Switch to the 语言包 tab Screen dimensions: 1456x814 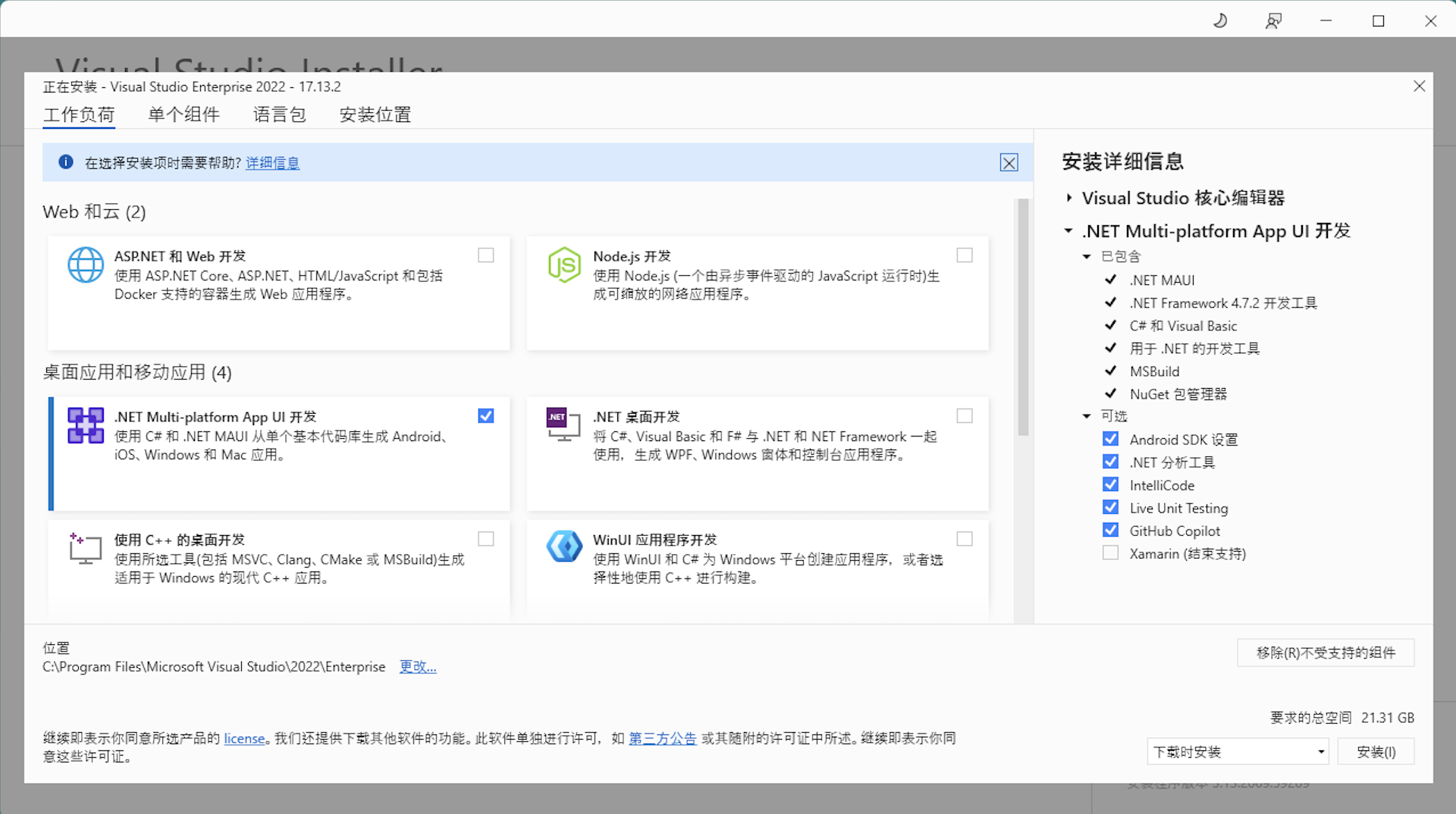point(280,114)
